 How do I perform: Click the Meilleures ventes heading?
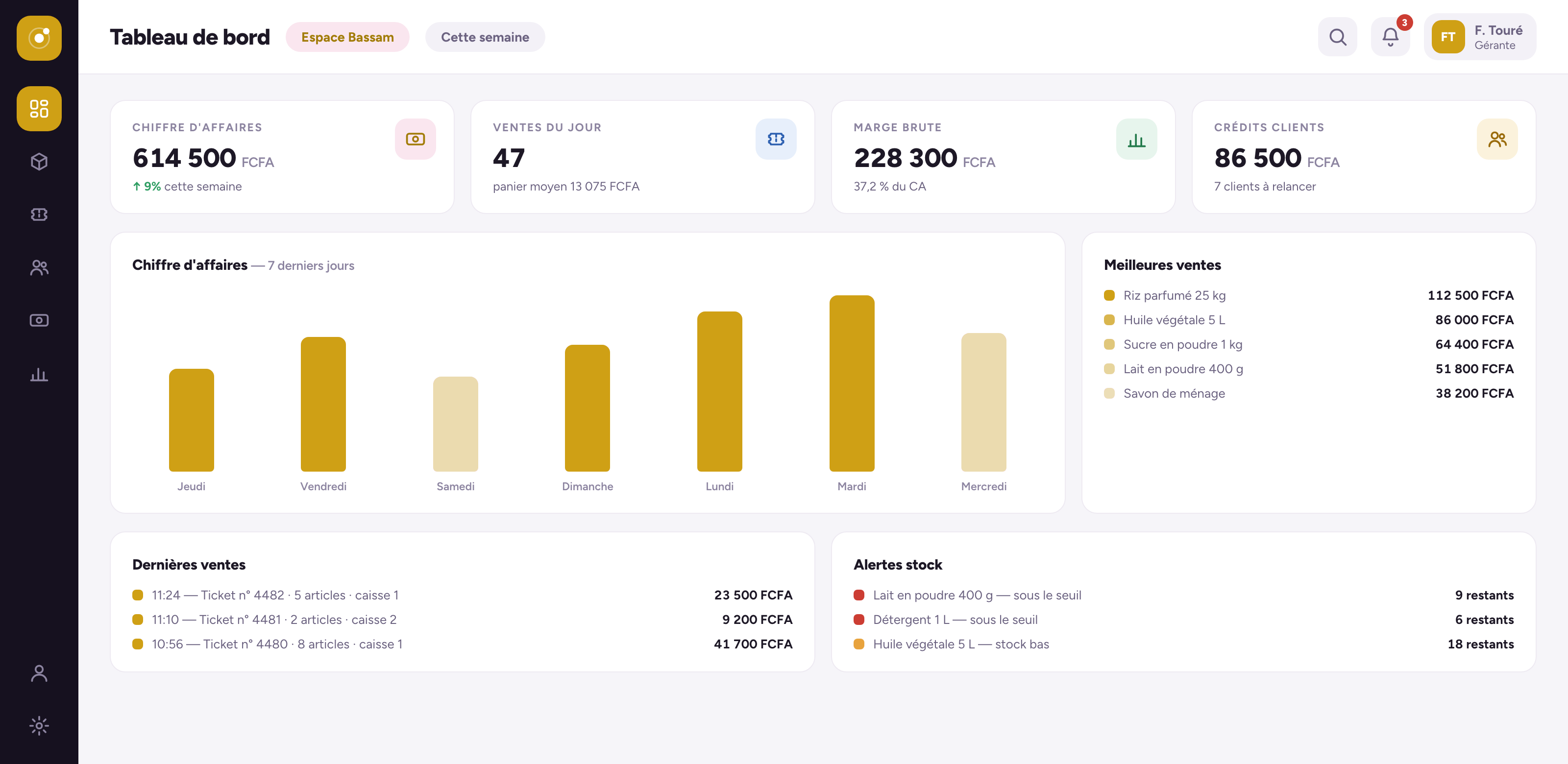point(1162,264)
